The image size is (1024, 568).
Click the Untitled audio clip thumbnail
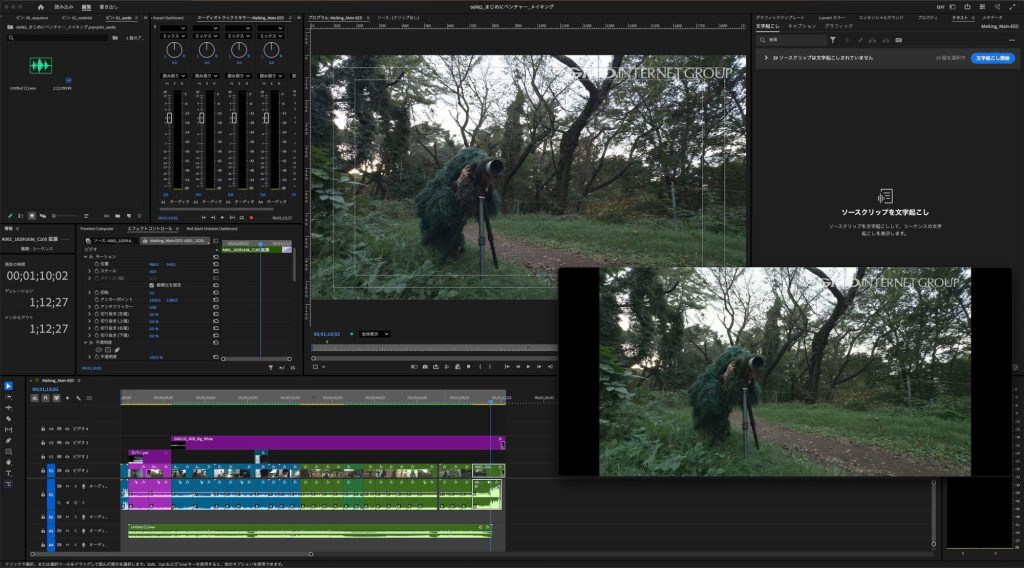(x=41, y=66)
